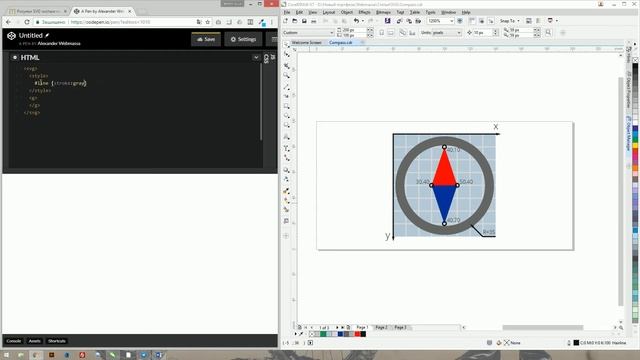Select the Artistic Media tool
The image size is (640, 360).
287,96
